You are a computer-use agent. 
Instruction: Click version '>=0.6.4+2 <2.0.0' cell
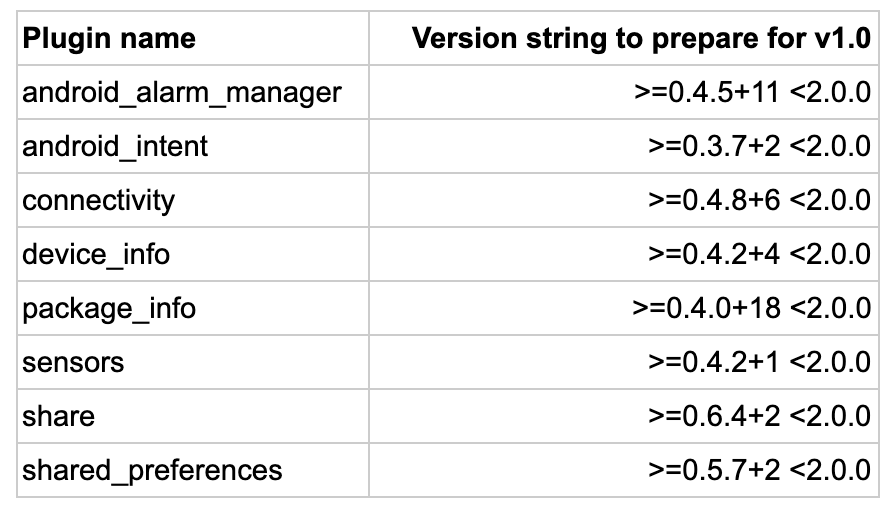tap(624, 416)
